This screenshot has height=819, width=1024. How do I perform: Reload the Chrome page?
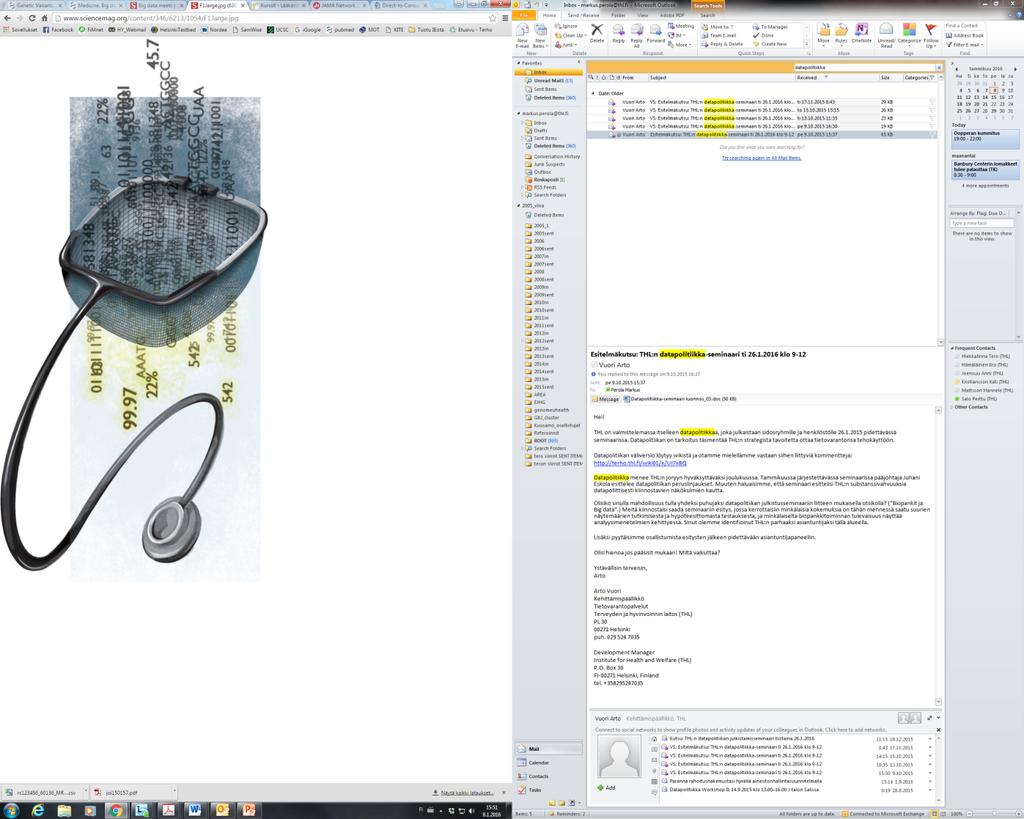[31, 18]
